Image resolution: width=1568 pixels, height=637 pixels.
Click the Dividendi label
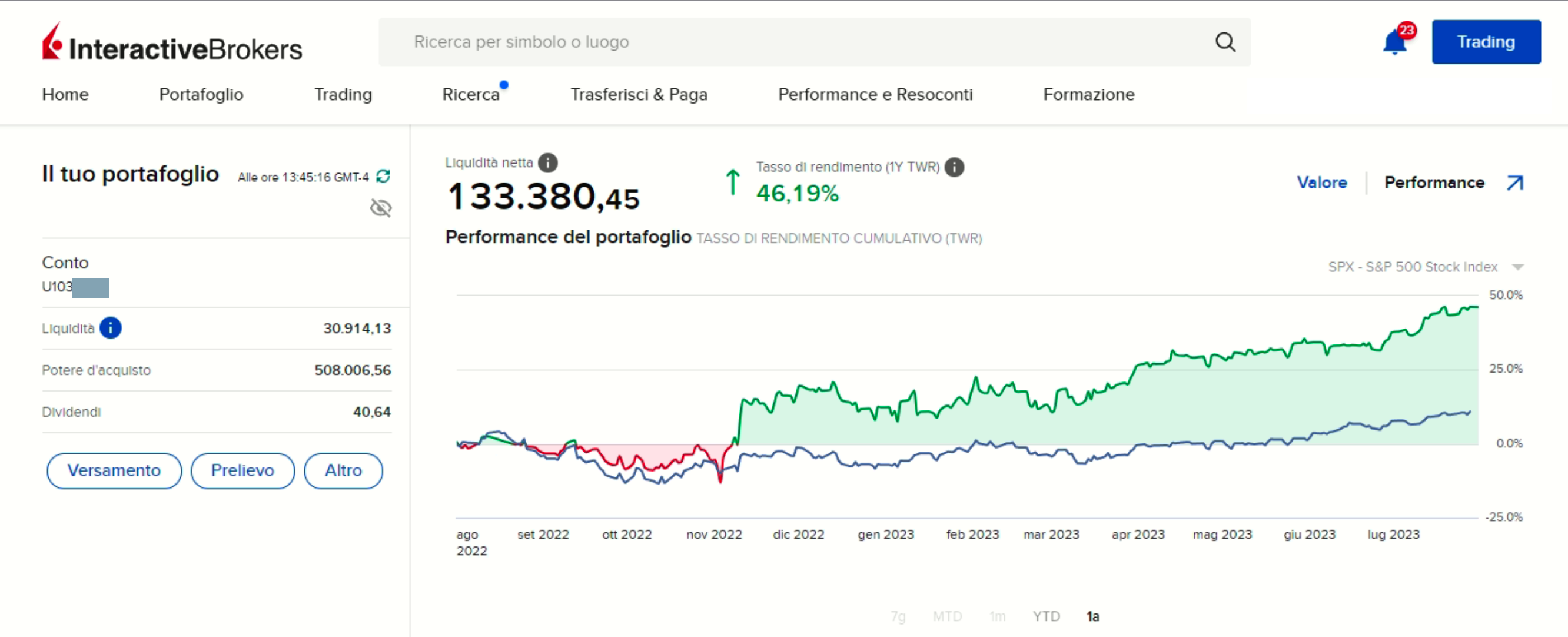pyautogui.click(x=71, y=412)
